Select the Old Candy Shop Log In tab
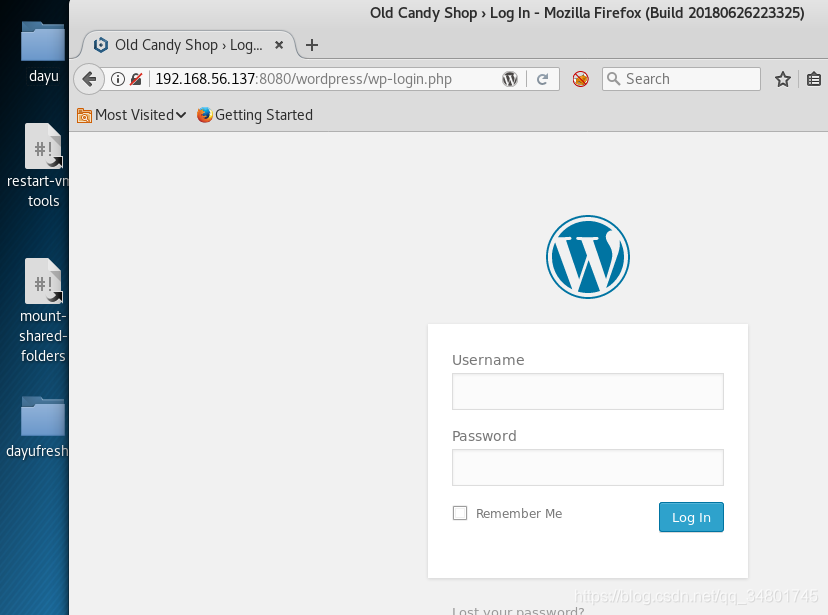Viewport: 828px width, 615px height. (189, 45)
